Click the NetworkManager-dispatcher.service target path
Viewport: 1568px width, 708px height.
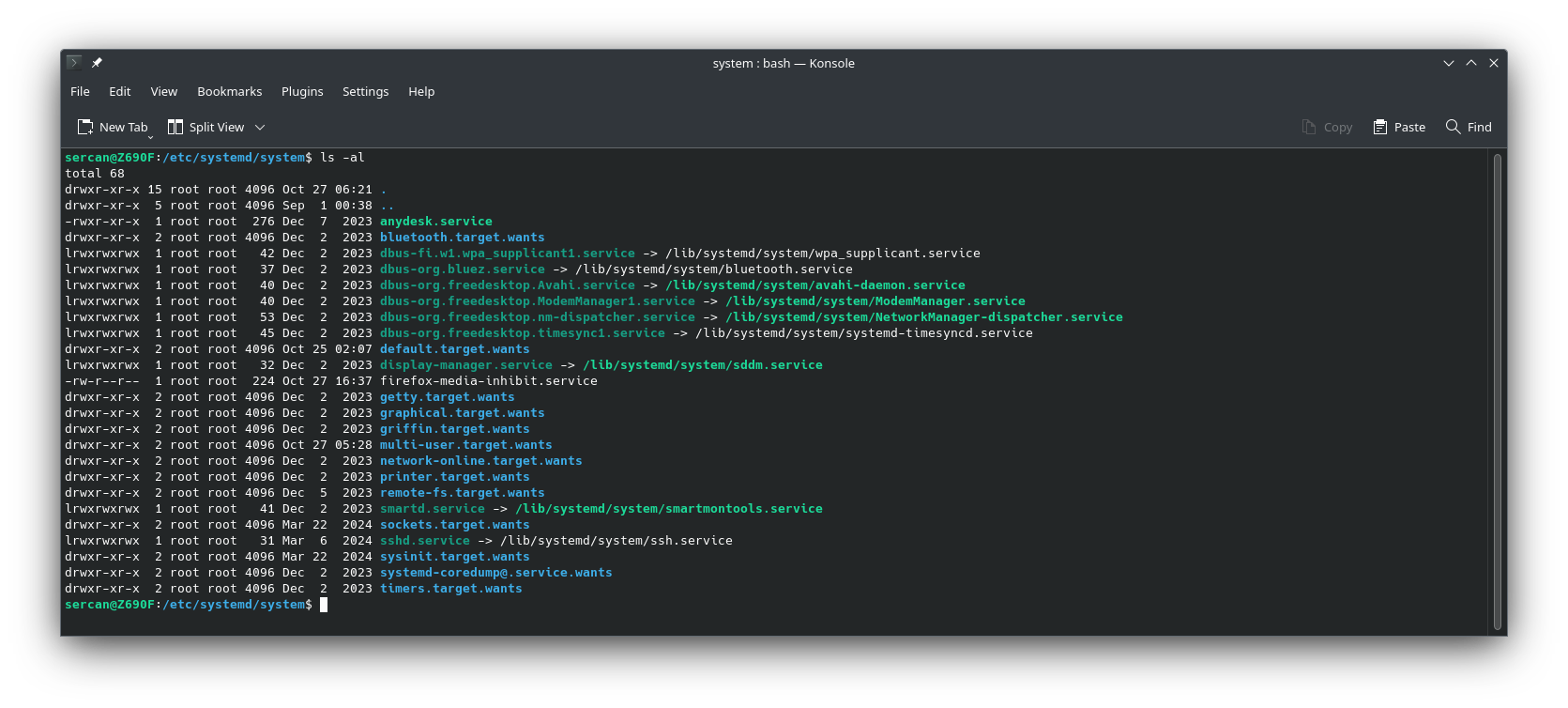coord(924,317)
